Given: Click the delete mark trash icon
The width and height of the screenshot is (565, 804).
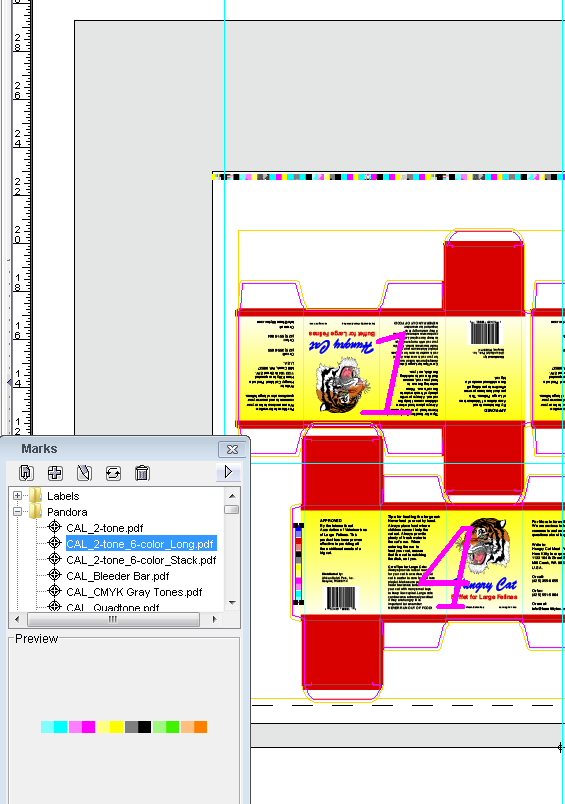Looking at the screenshot, I should tap(142, 472).
